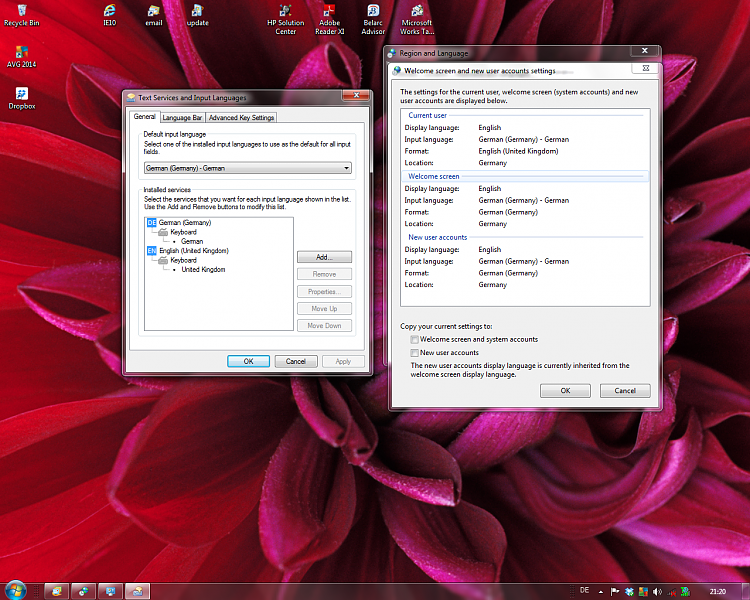Switch to the General tab
The width and height of the screenshot is (750, 600).
(x=144, y=116)
